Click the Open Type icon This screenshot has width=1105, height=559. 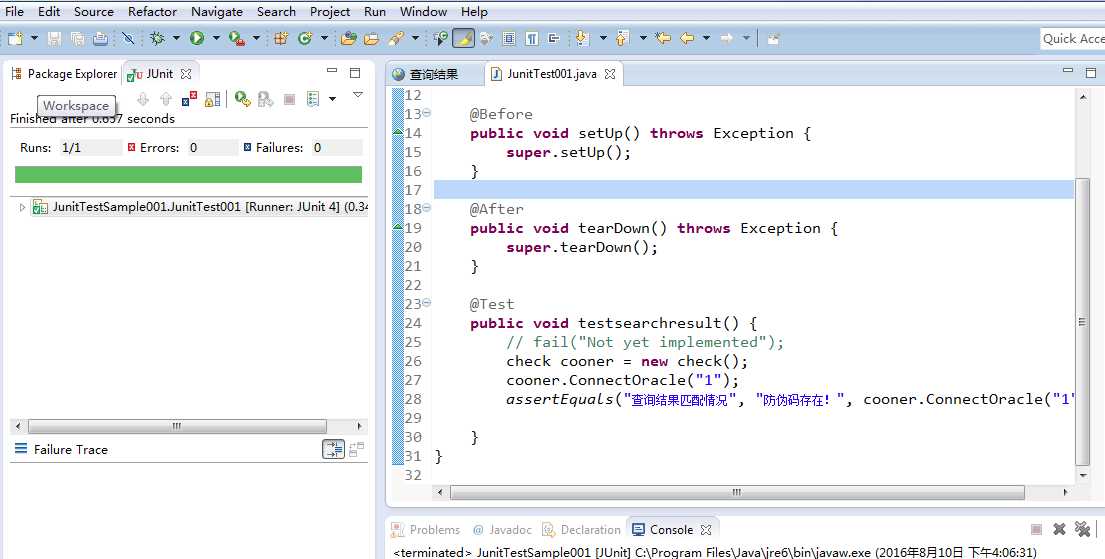pyautogui.click(x=348, y=39)
